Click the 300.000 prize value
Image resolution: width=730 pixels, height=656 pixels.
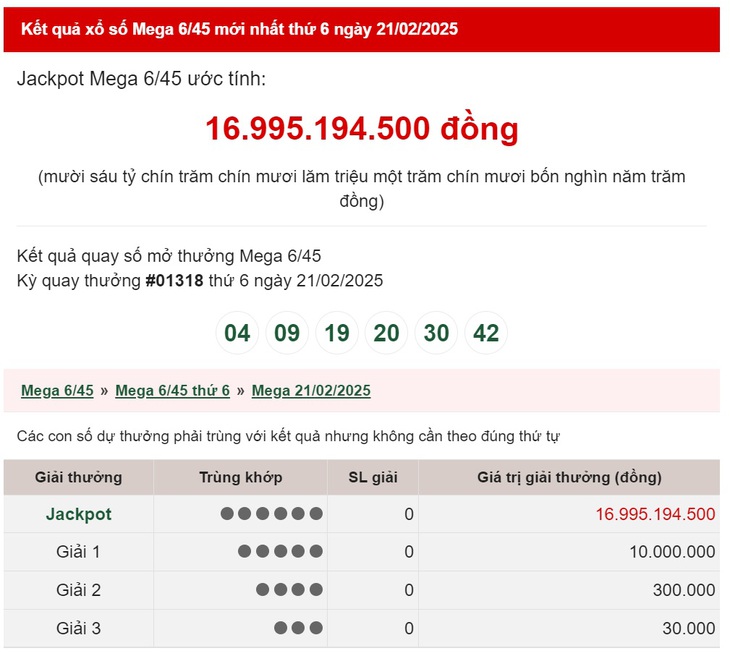684,590
